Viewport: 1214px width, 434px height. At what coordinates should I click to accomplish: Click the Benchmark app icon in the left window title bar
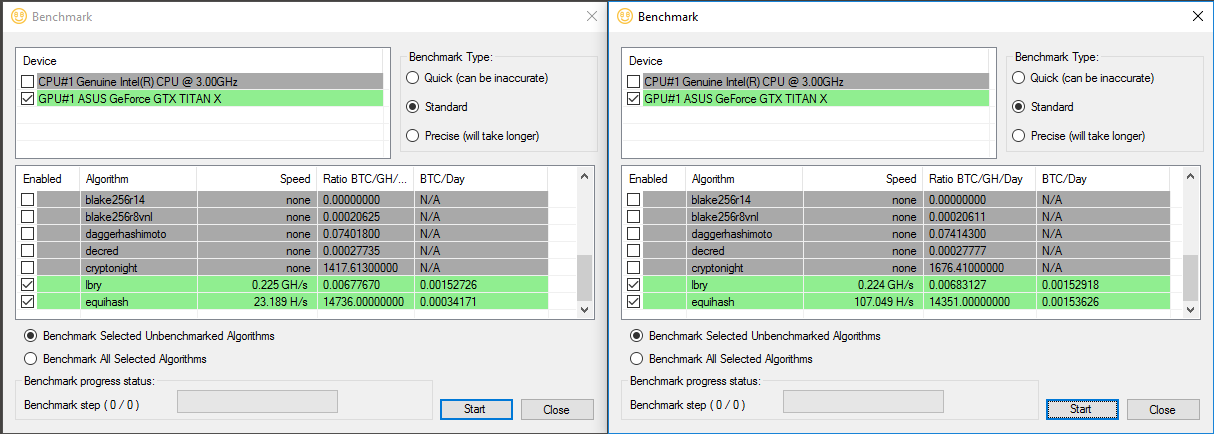(x=18, y=16)
